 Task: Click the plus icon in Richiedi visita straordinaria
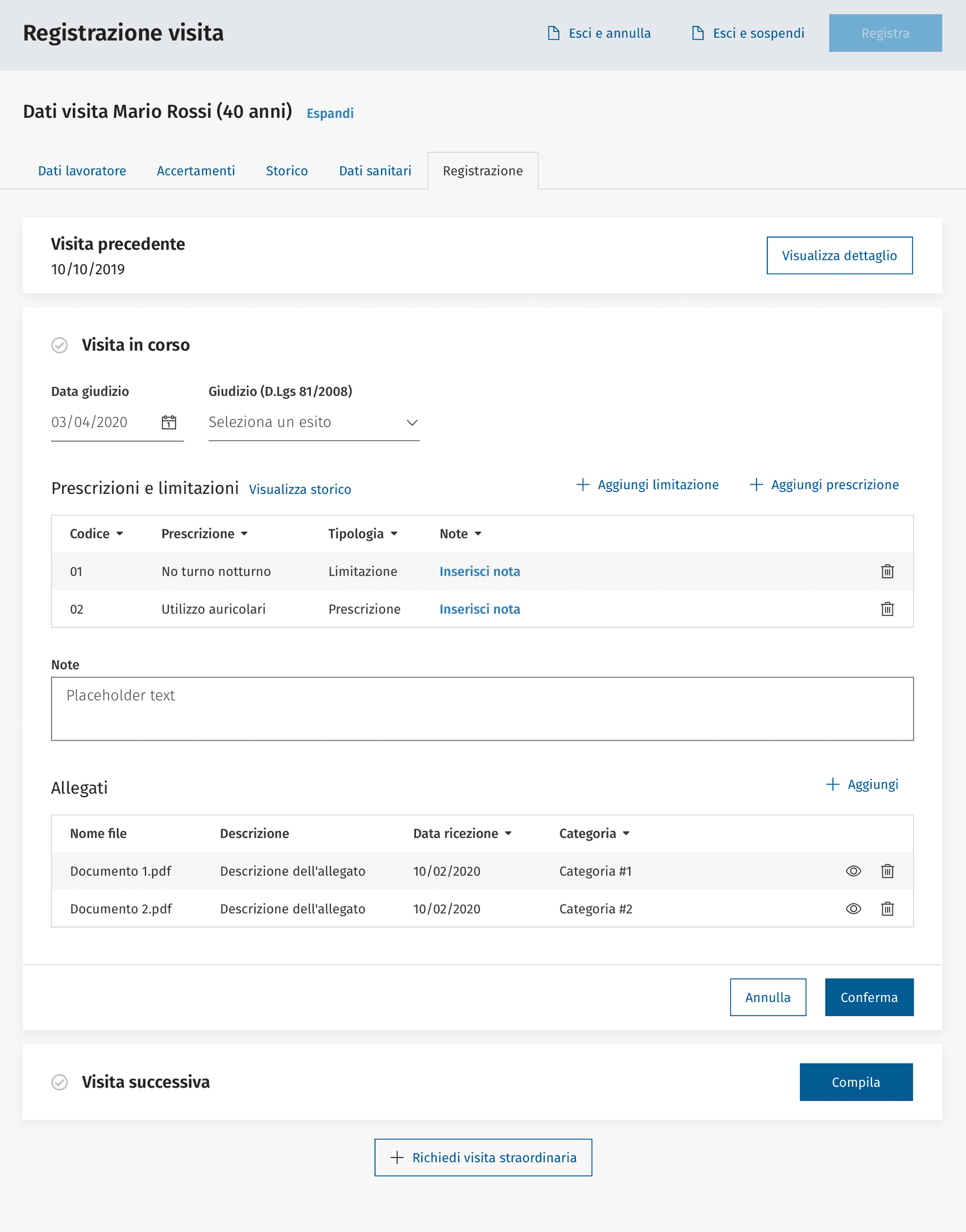(x=397, y=1157)
